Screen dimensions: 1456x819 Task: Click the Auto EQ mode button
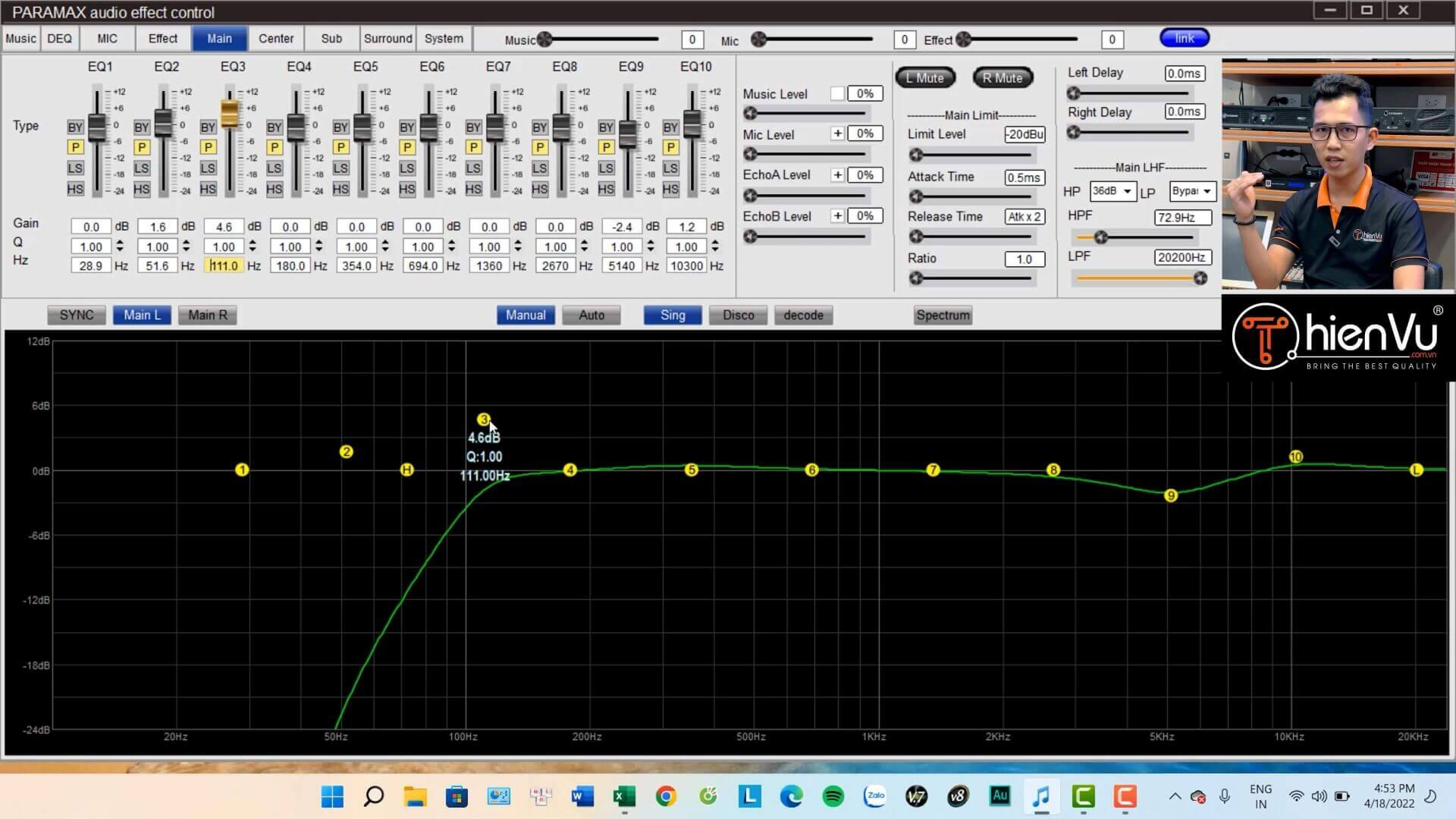click(x=591, y=315)
